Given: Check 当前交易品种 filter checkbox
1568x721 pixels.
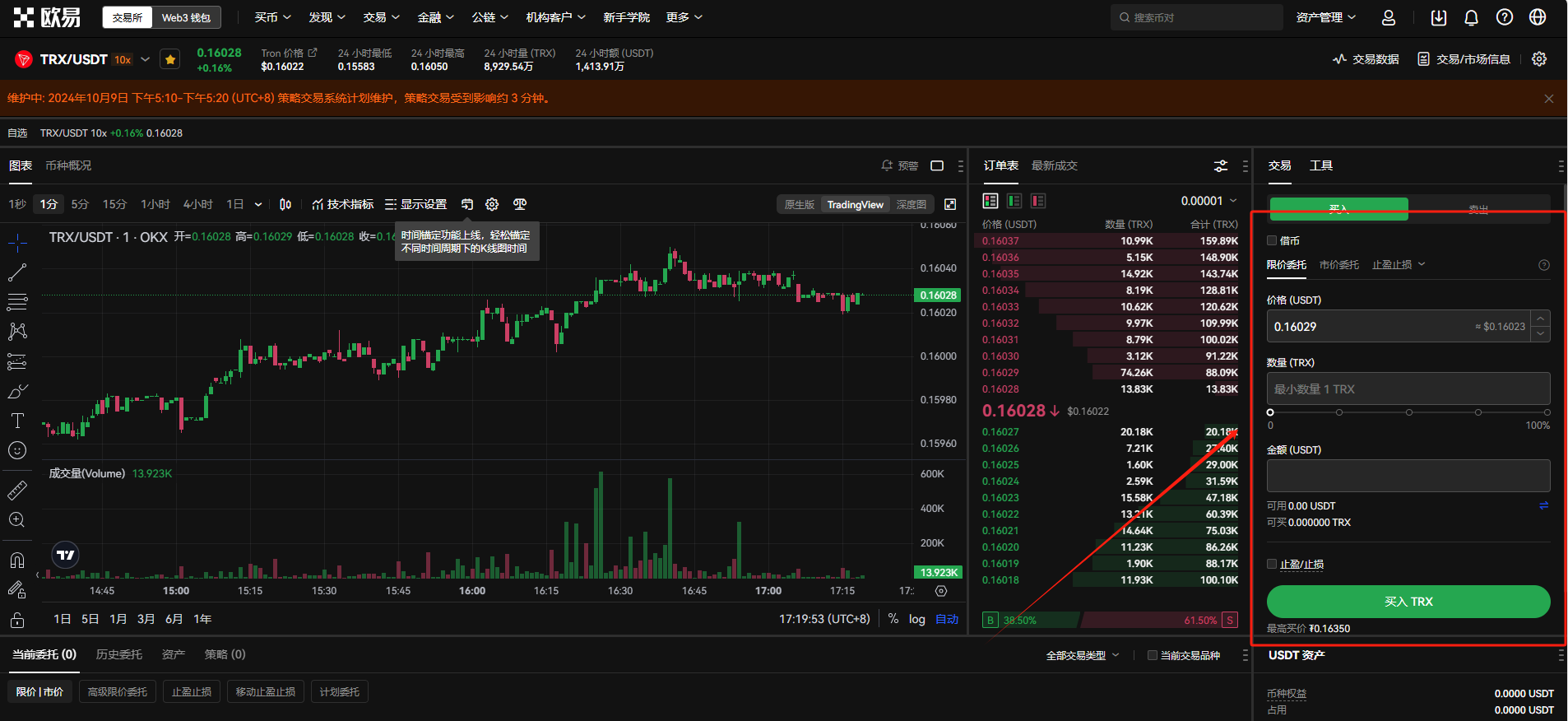Looking at the screenshot, I should click(x=1153, y=655).
